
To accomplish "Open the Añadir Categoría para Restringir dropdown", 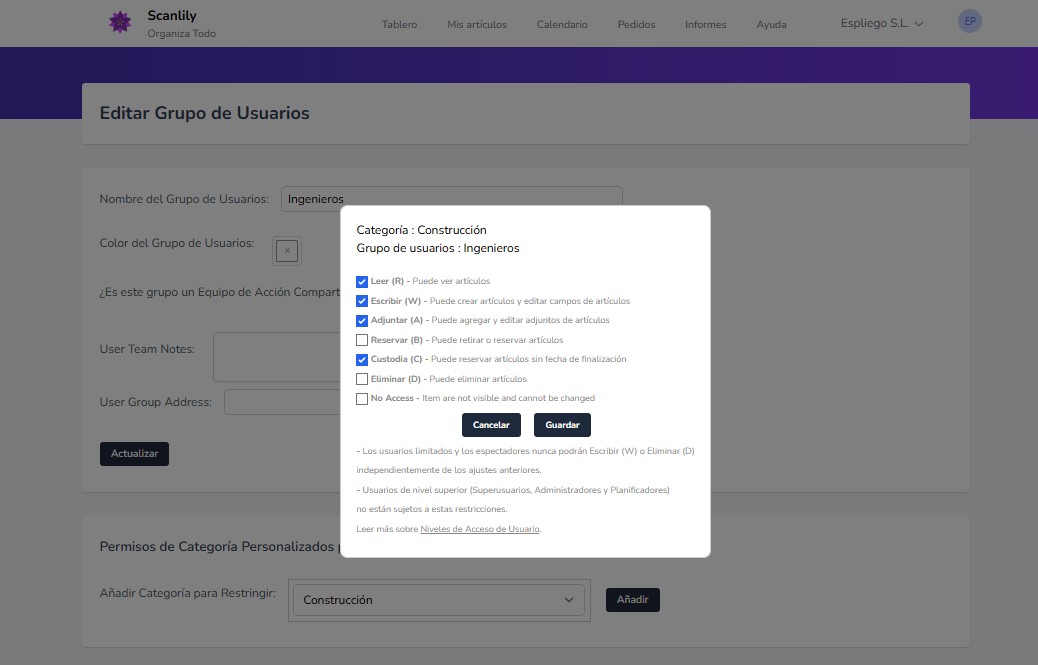I will (440, 599).
